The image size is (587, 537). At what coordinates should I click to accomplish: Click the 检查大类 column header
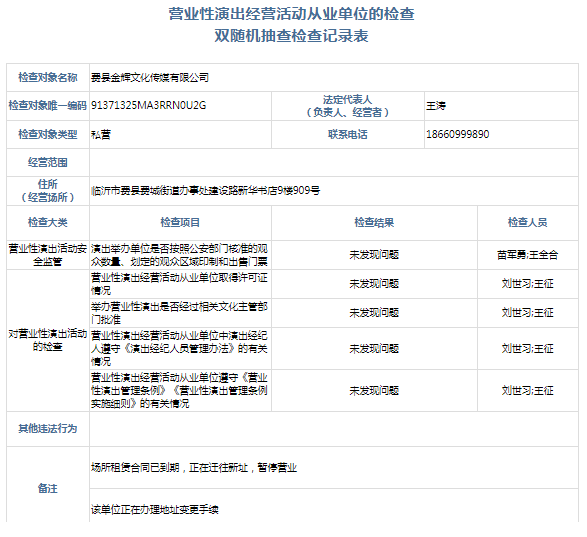click(x=48, y=222)
